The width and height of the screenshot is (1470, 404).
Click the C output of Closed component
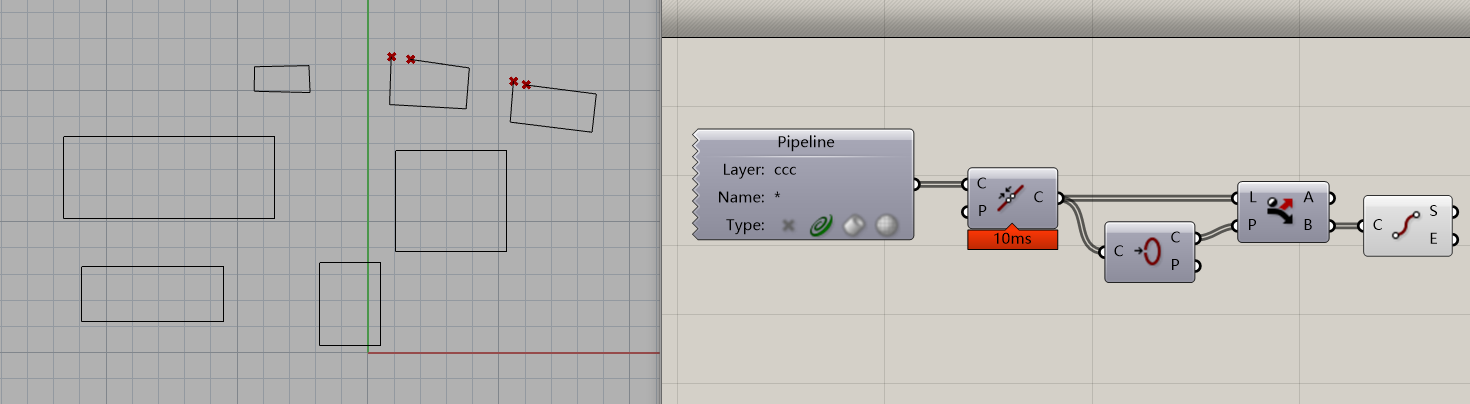click(x=1175, y=238)
